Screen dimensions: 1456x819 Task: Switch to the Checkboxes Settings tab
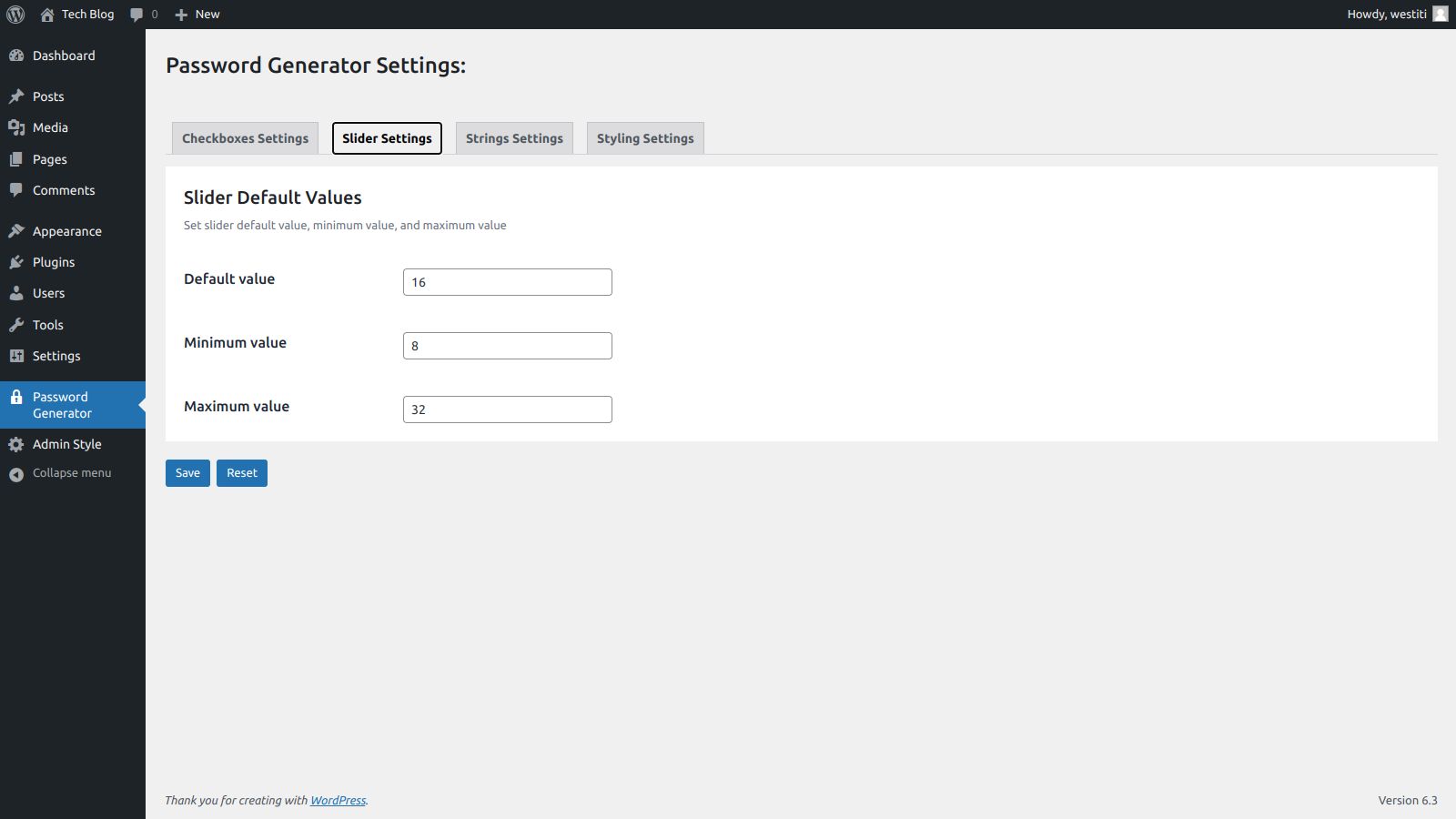pyautogui.click(x=244, y=137)
